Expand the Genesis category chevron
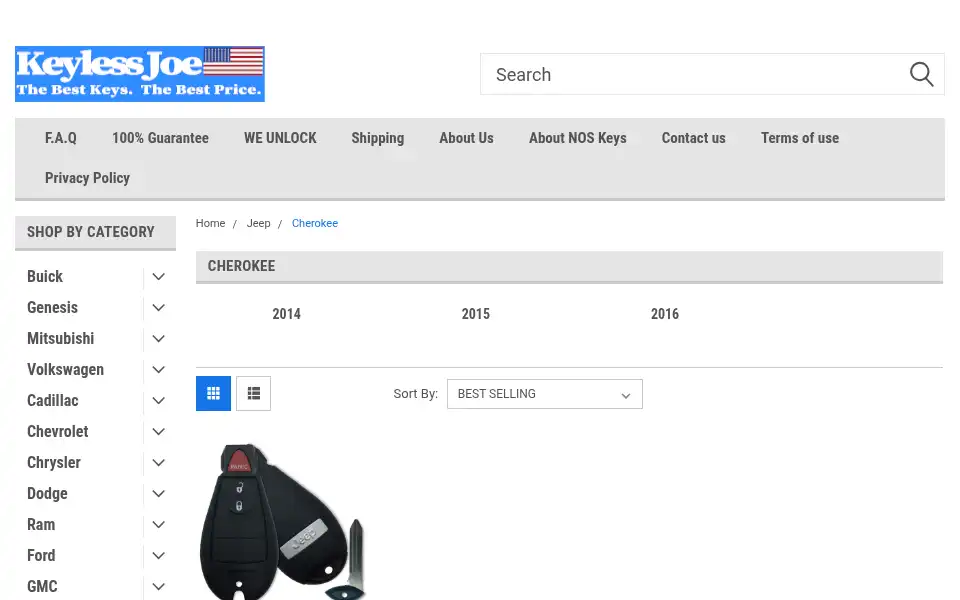The width and height of the screenshot is (960, 600). 159,307
